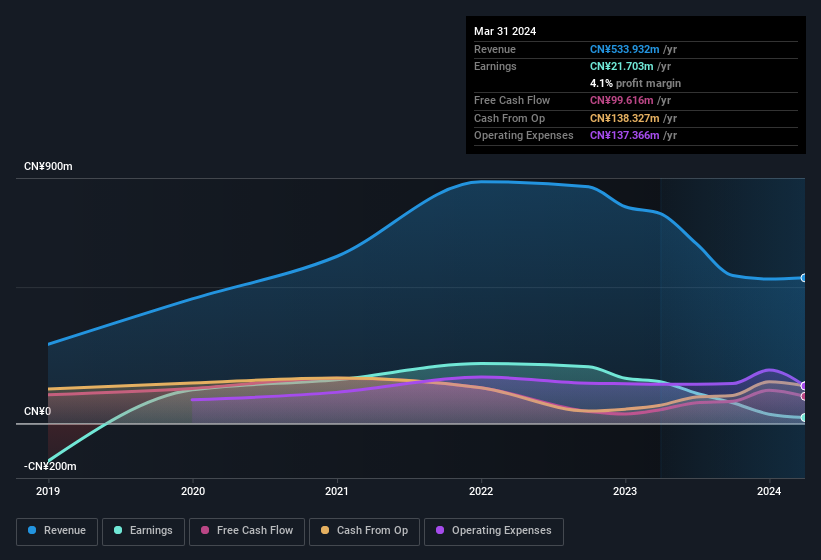
Task: Toggle the Earnings legend button
Action: point(143,531)
